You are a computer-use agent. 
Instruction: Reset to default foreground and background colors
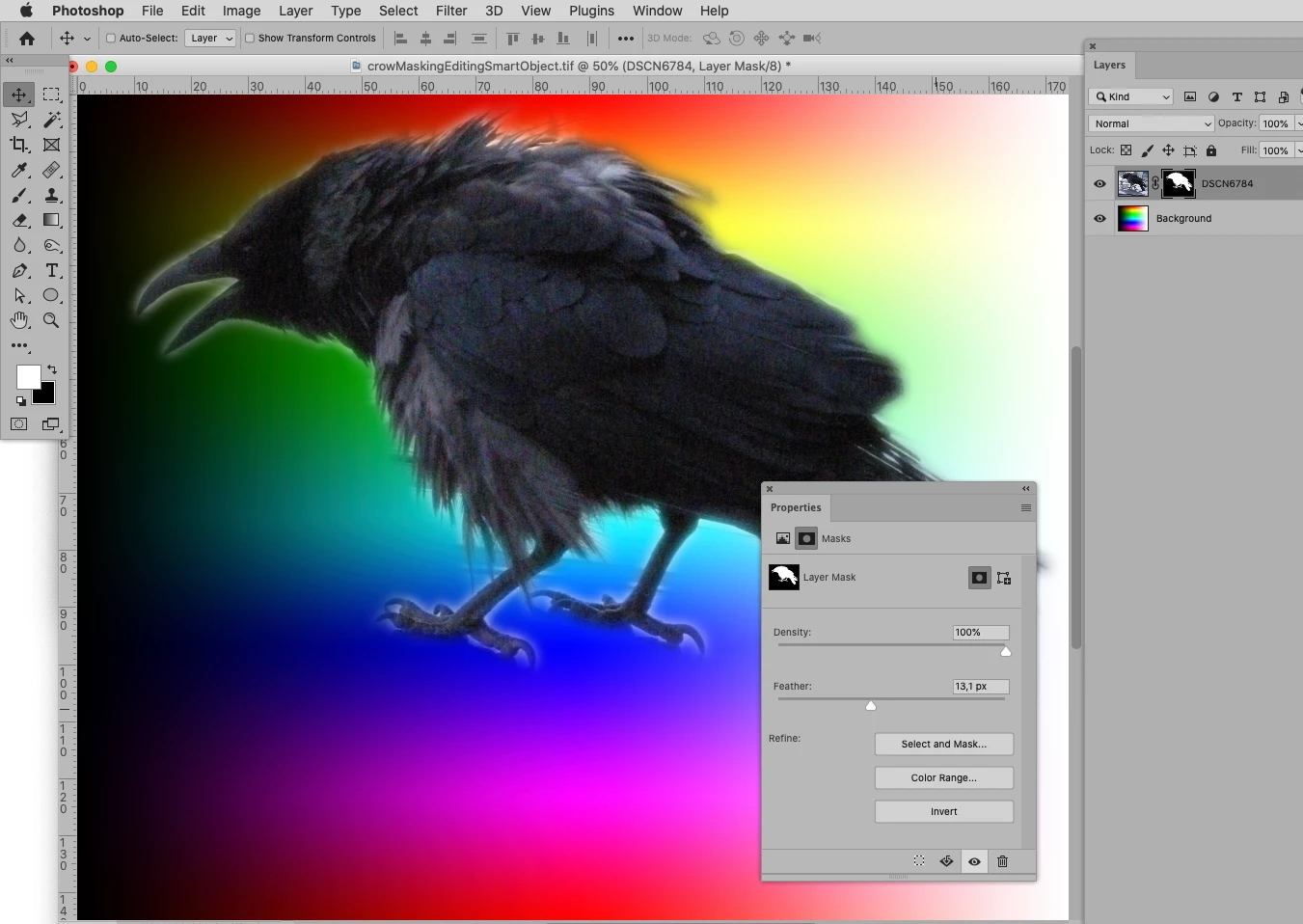(20, 400)
